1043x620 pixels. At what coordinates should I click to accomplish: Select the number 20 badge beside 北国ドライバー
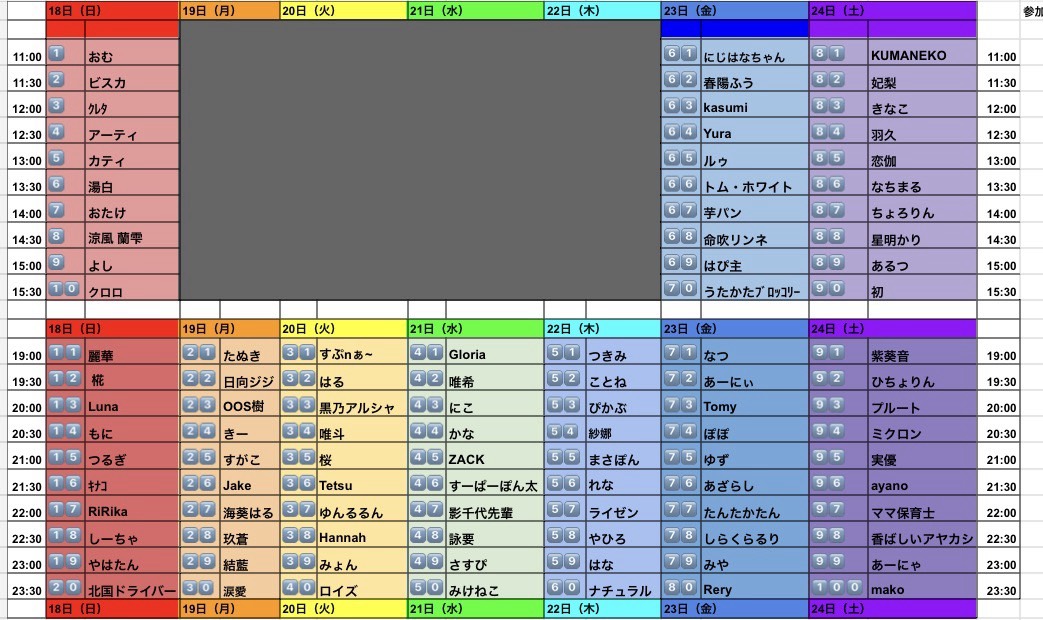pos(65,587)
